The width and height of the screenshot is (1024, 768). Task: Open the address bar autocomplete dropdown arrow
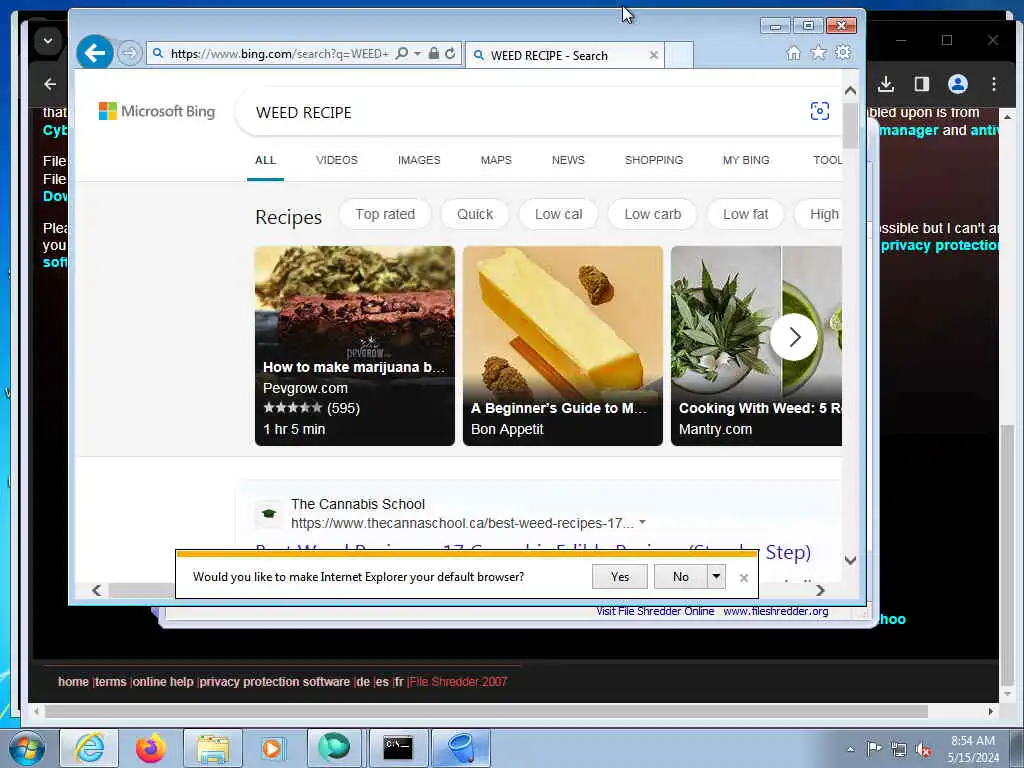pos(417,54)
